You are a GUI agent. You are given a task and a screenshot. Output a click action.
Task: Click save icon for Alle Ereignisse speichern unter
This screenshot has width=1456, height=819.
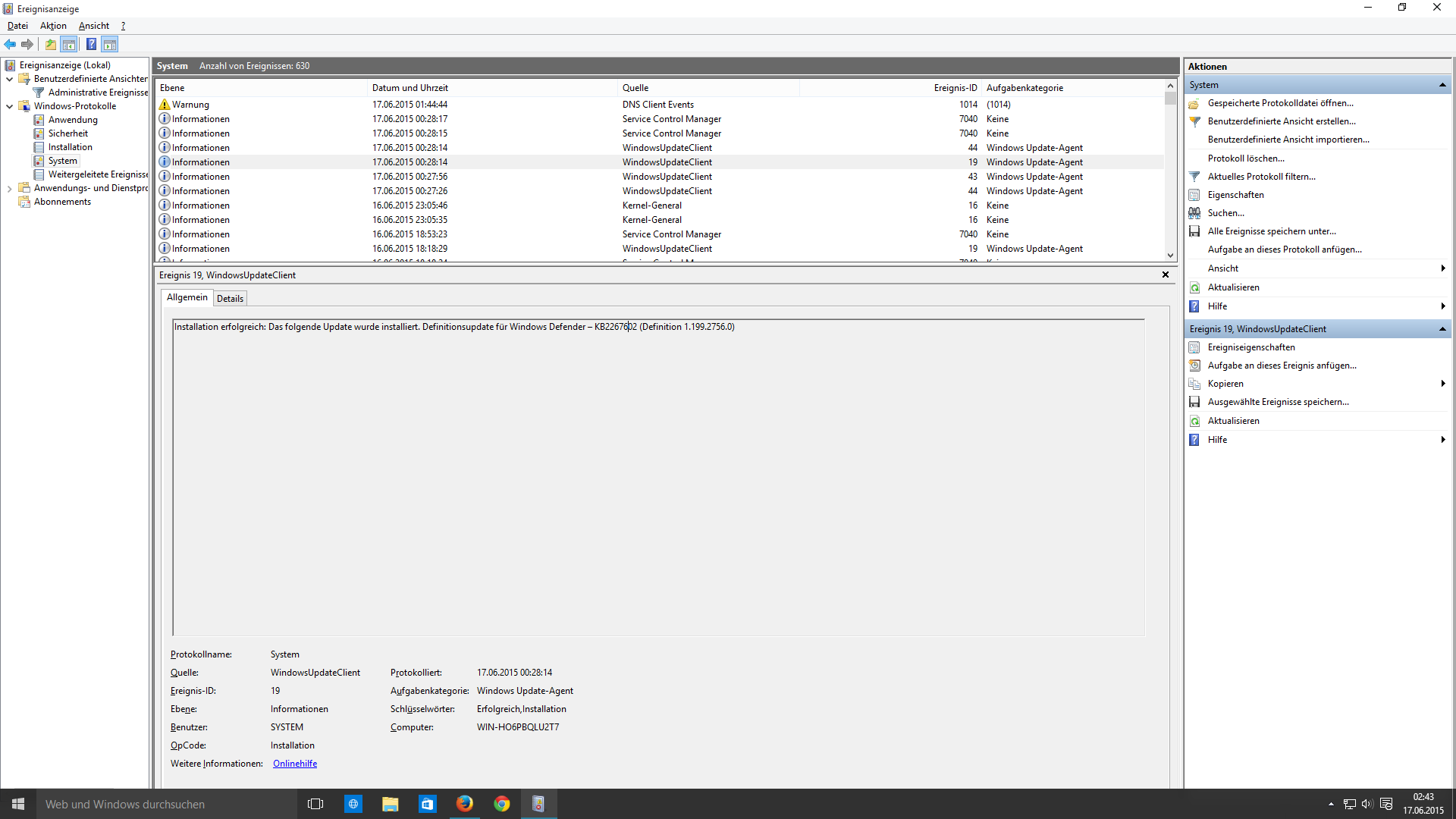[1195, 231]
